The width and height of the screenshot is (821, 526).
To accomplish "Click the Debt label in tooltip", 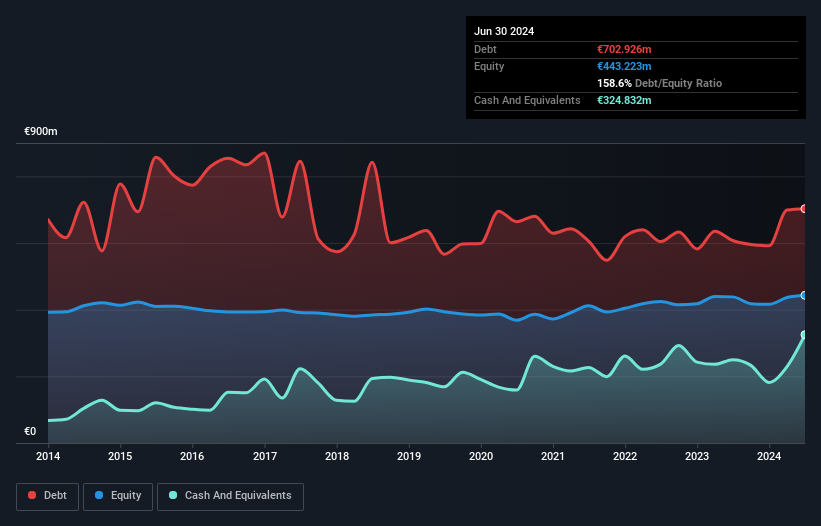I will click(485, 49).
